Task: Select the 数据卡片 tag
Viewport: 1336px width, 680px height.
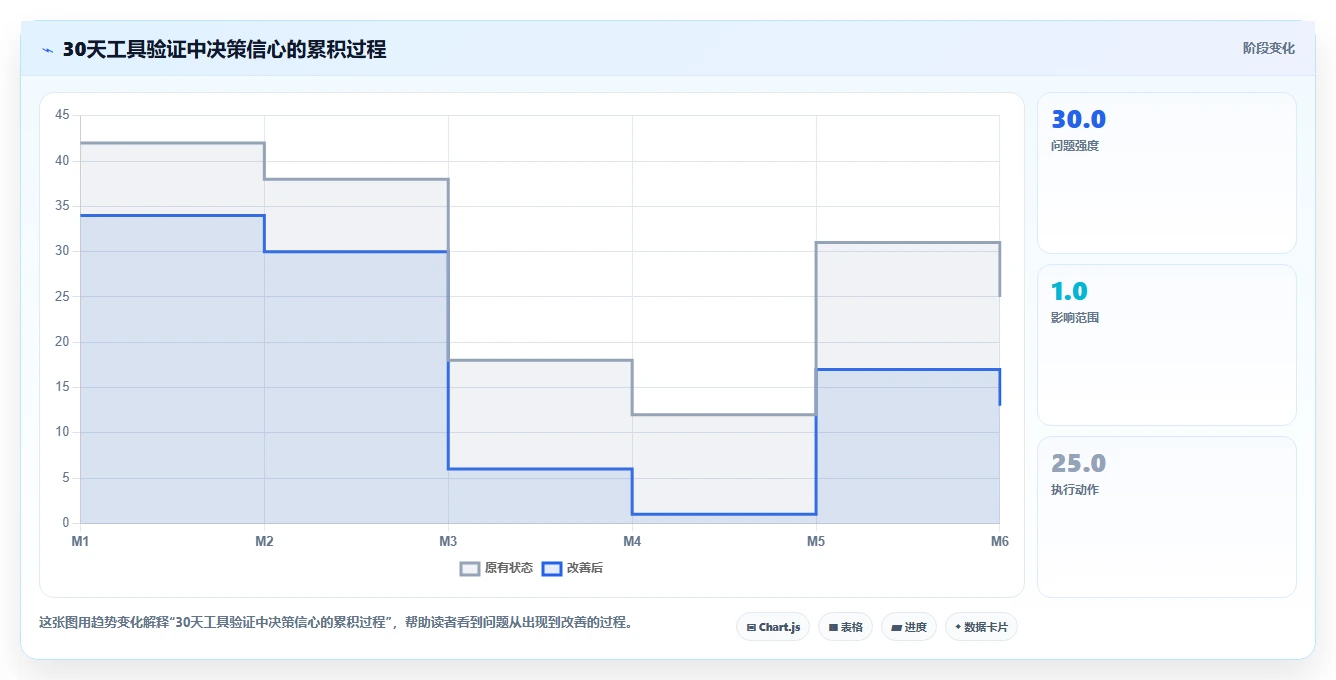Action: (981, 627)
